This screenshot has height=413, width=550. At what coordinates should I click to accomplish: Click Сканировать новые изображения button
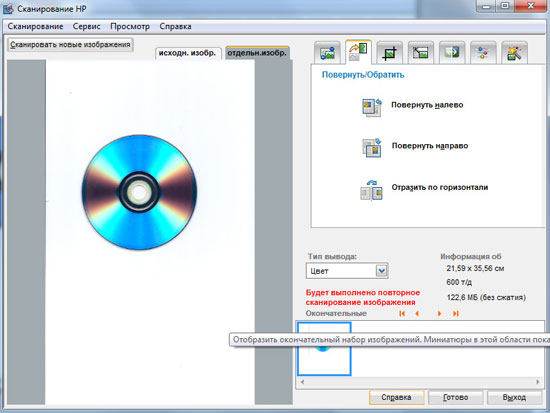click(x=70, y=45)
